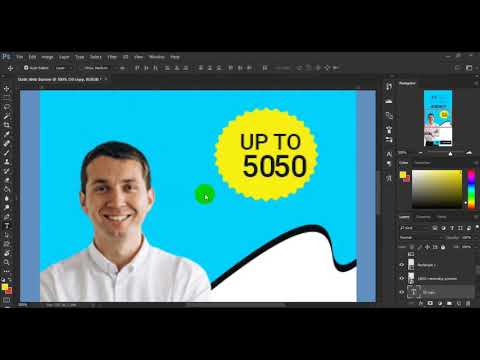Open the Edit Toolbar three-dots button

click(6, 271)
